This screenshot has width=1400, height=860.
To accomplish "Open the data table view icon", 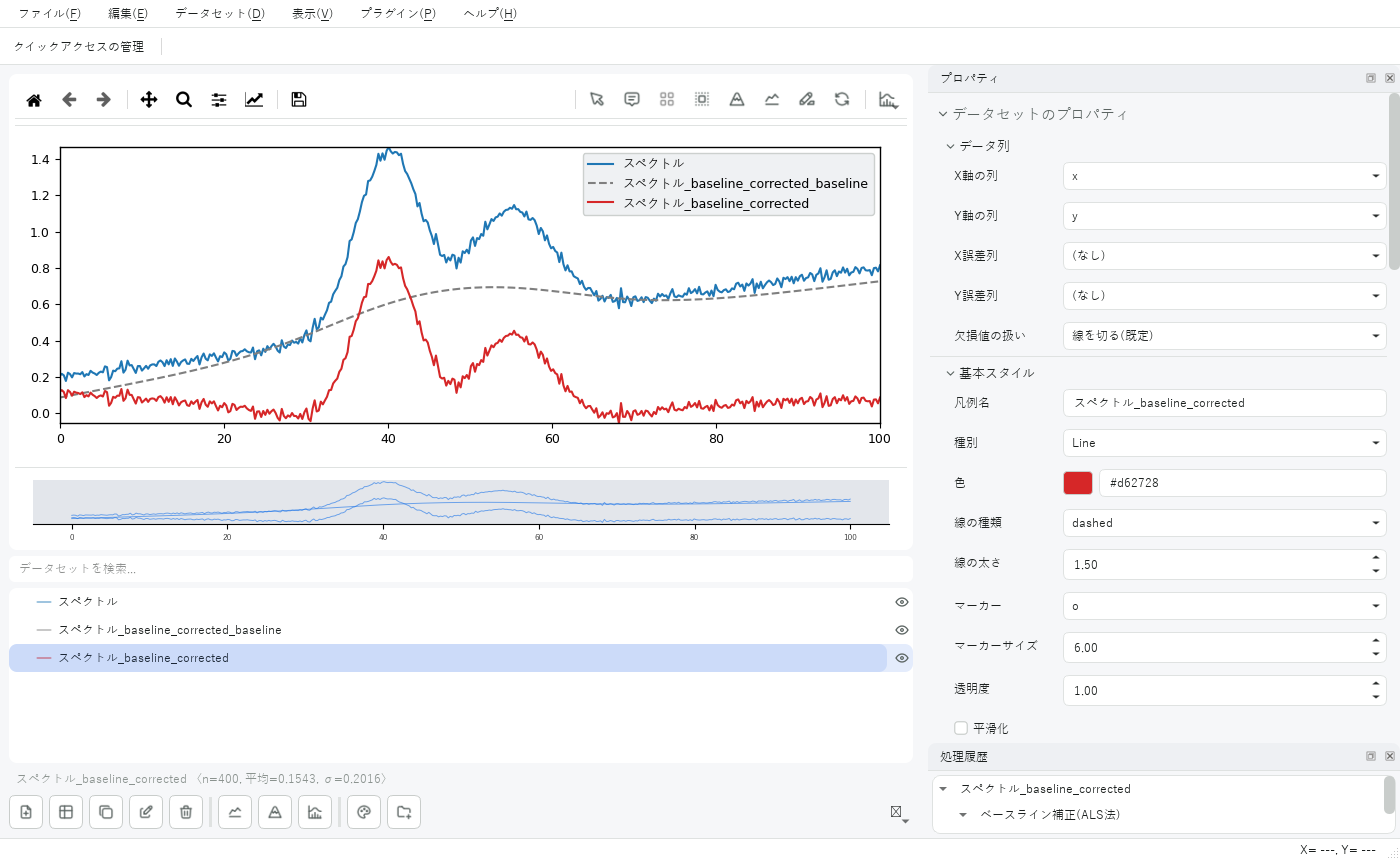I will click(x=66, y=812).
